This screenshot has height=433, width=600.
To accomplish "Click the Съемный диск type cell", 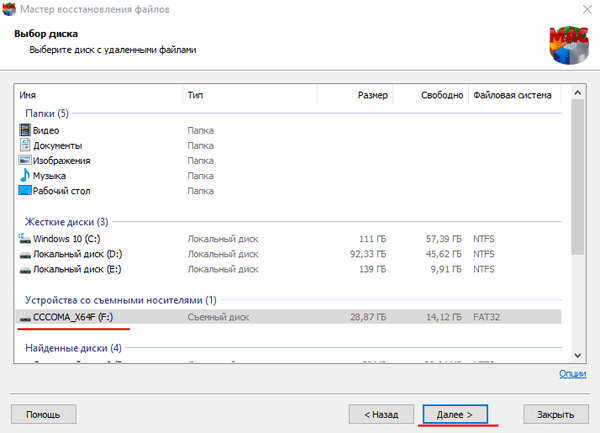I will pyautogui.click(x=218, y=317).
